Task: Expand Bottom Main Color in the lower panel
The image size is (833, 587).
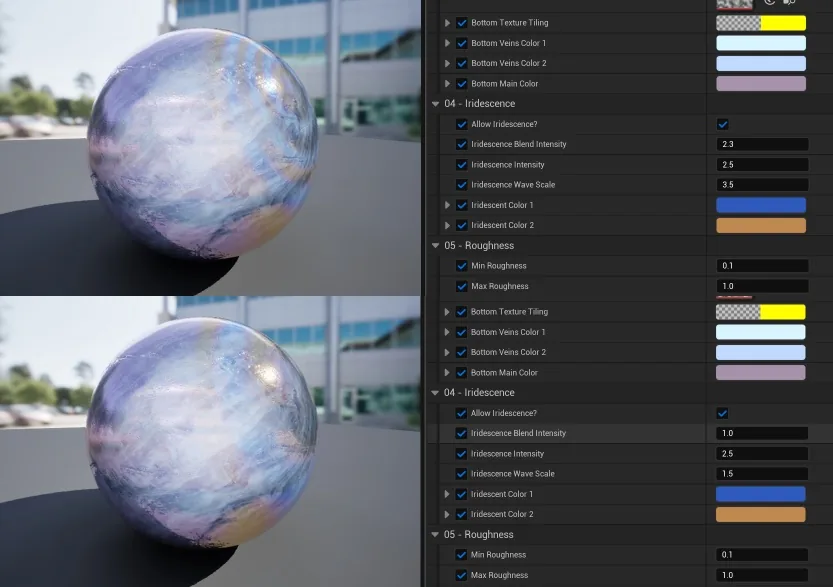Action: (447, 372)
